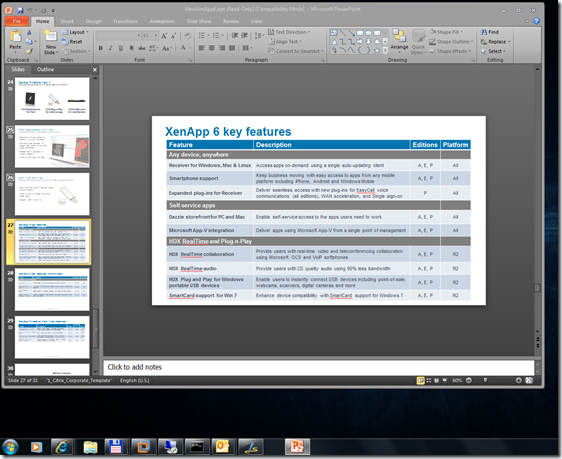Click the Zoom In plus button

pos(519,381)
